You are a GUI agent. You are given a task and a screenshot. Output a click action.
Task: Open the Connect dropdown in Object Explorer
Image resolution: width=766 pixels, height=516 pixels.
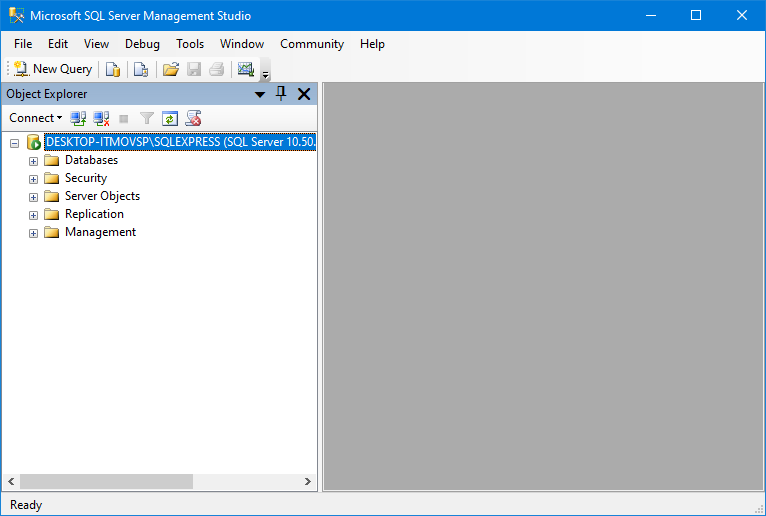click(x=35, y=118)
